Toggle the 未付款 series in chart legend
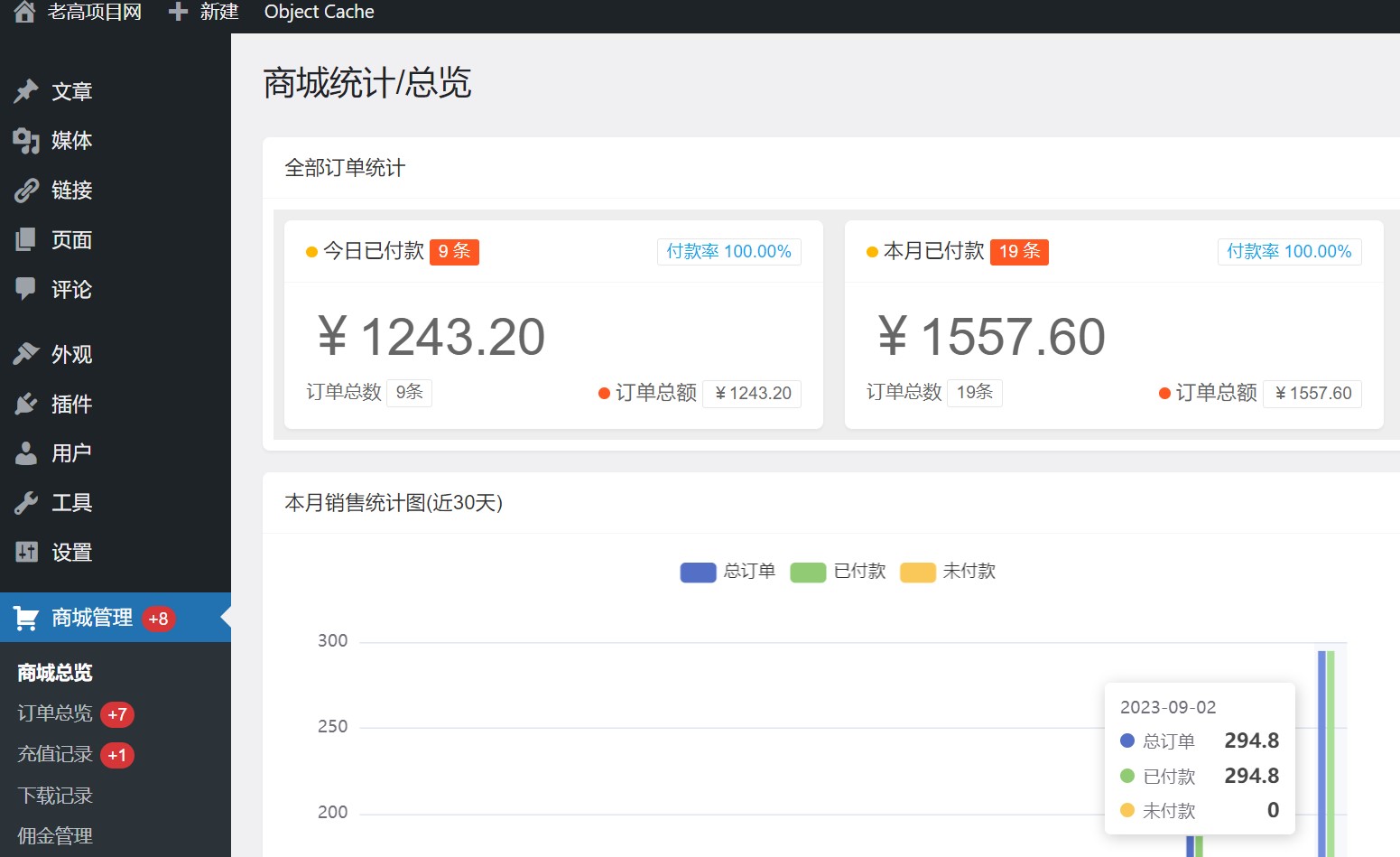The width and height of the screenshot is (1400, 857). pos(948,572)
